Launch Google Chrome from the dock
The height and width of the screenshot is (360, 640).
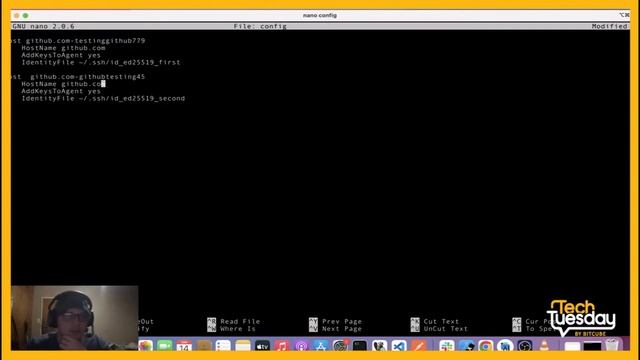pyautogui.click(x=485, y=346)
